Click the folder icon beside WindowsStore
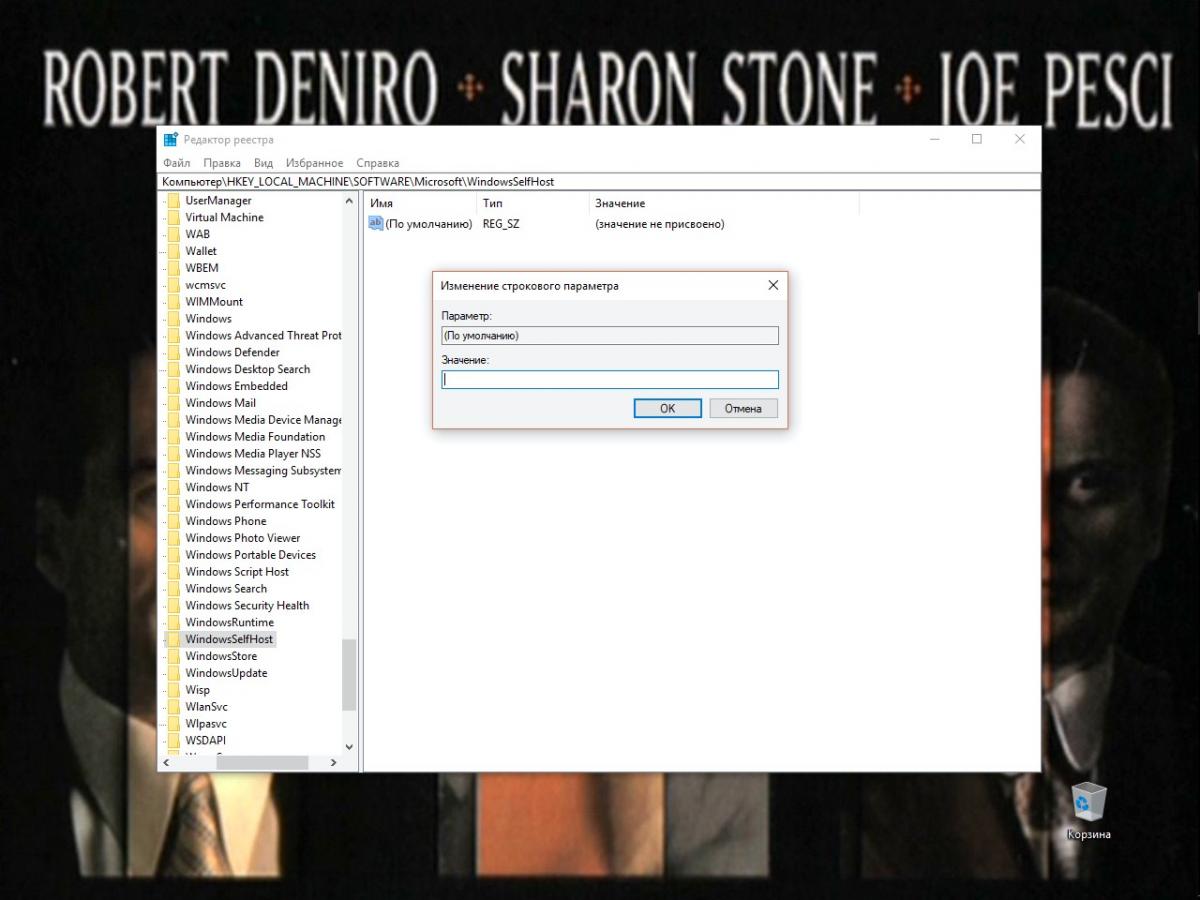Viewport: 1200px width, 900px height. pos(174,656)
